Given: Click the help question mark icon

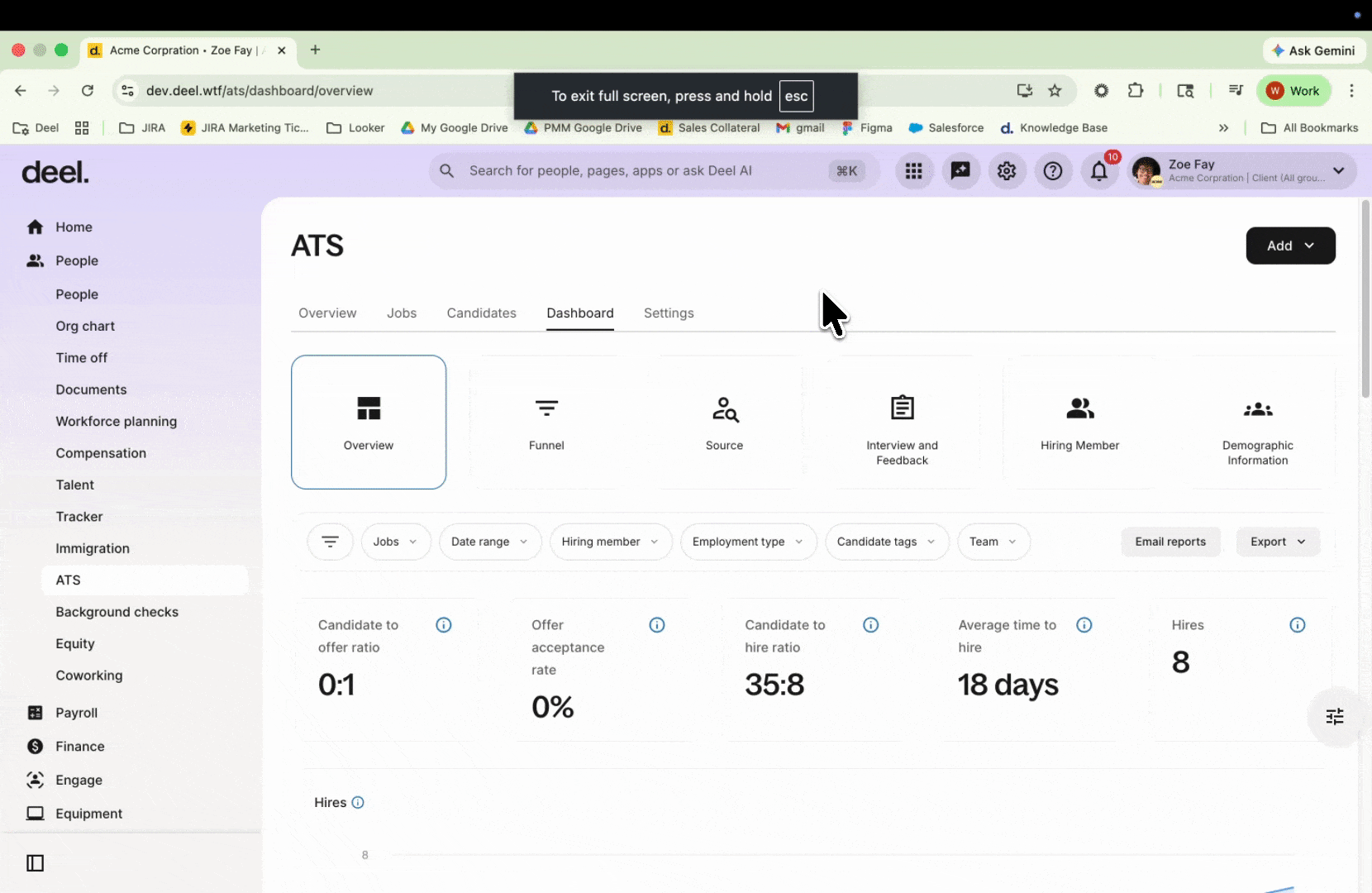Looking at the screenshot, I should pos(1052,171).
